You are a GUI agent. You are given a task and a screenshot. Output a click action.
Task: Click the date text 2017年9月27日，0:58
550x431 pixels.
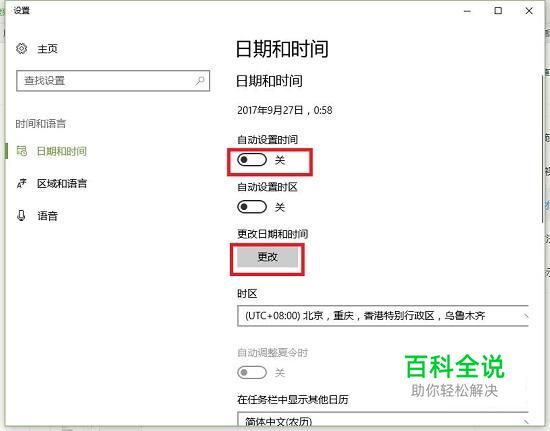(x=285, y=110)
